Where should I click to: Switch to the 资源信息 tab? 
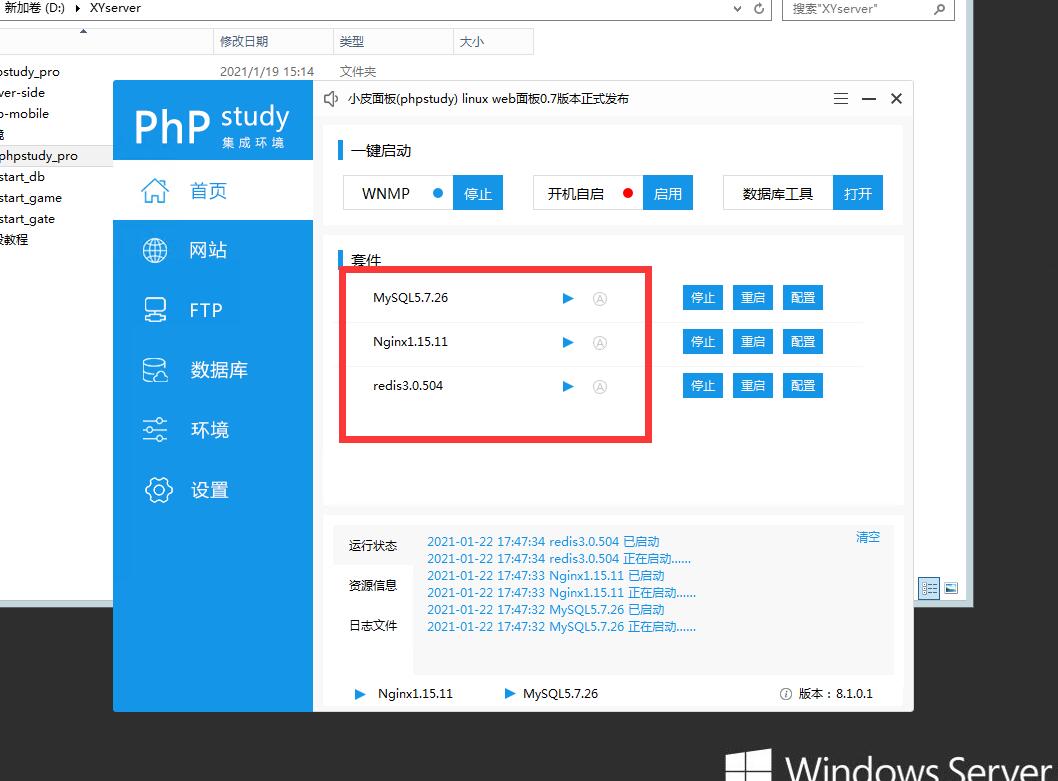(x=373, y=586)
